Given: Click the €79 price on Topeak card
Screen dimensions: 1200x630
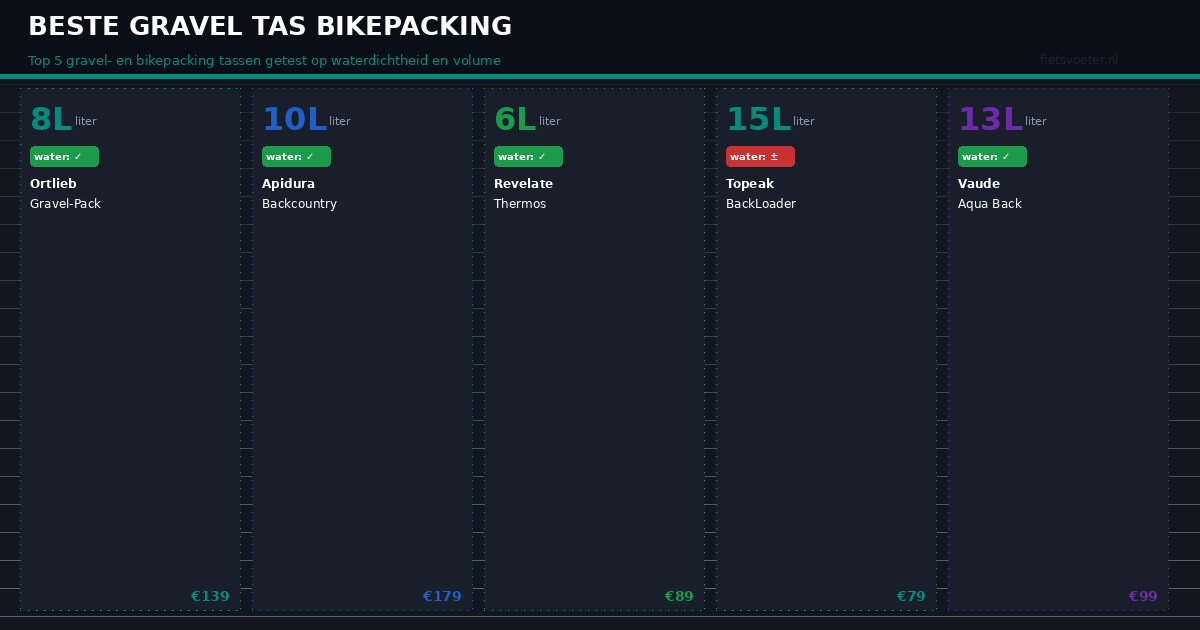Looking at the screenshot, I should (911, 597).
